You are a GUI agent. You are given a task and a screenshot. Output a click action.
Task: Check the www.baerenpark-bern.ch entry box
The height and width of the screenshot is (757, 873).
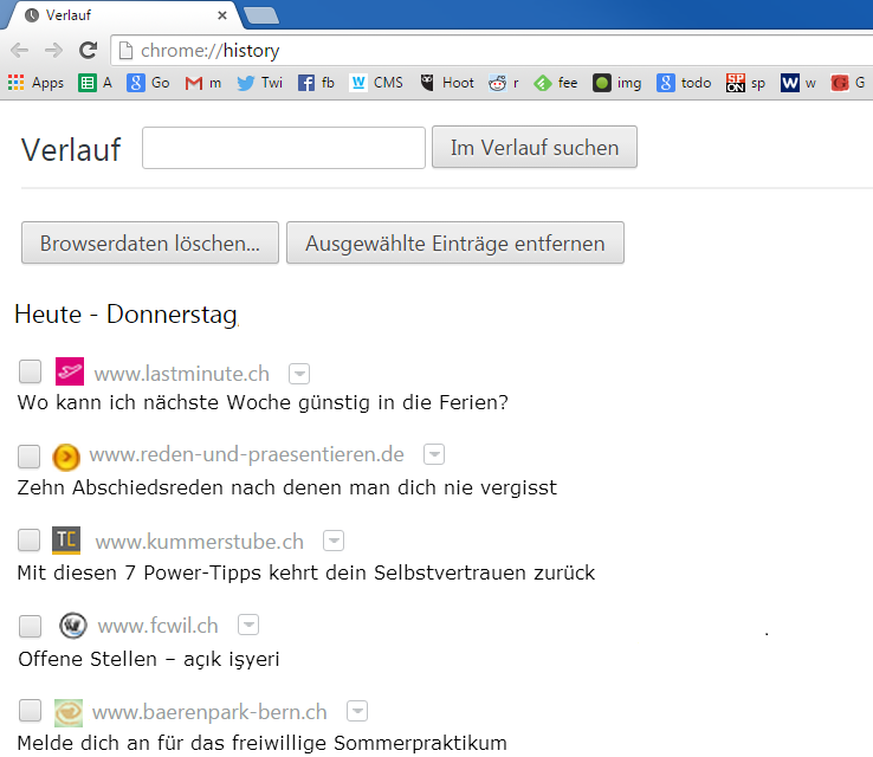(30, 711)
